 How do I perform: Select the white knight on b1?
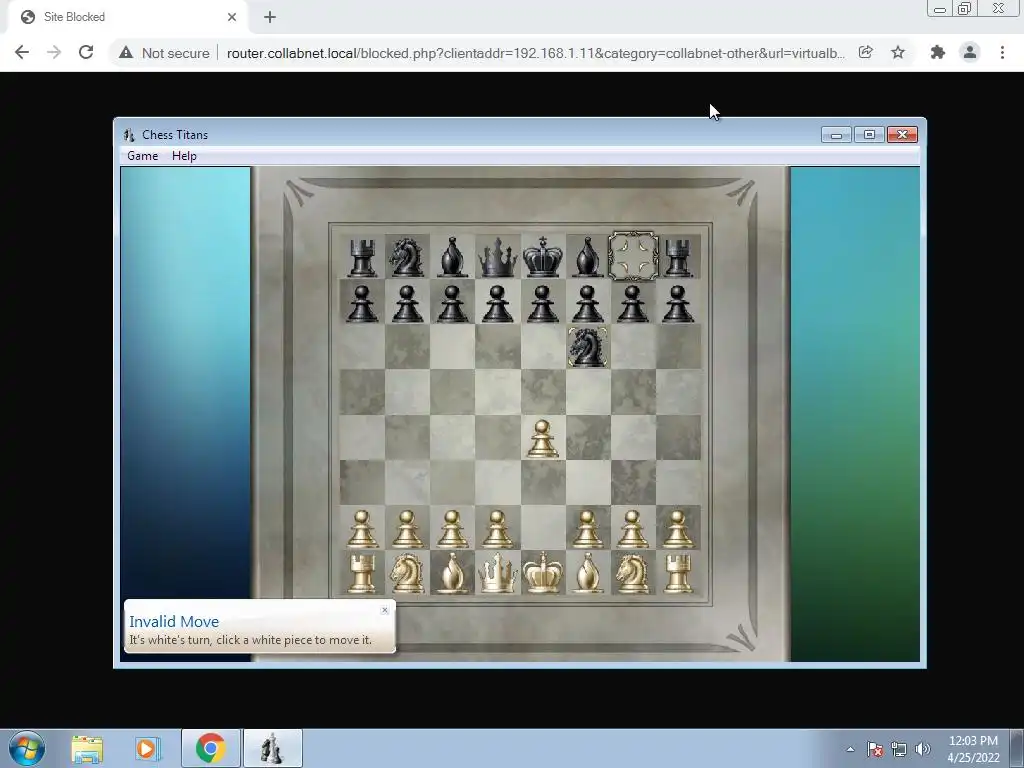(x=407, y=573)
